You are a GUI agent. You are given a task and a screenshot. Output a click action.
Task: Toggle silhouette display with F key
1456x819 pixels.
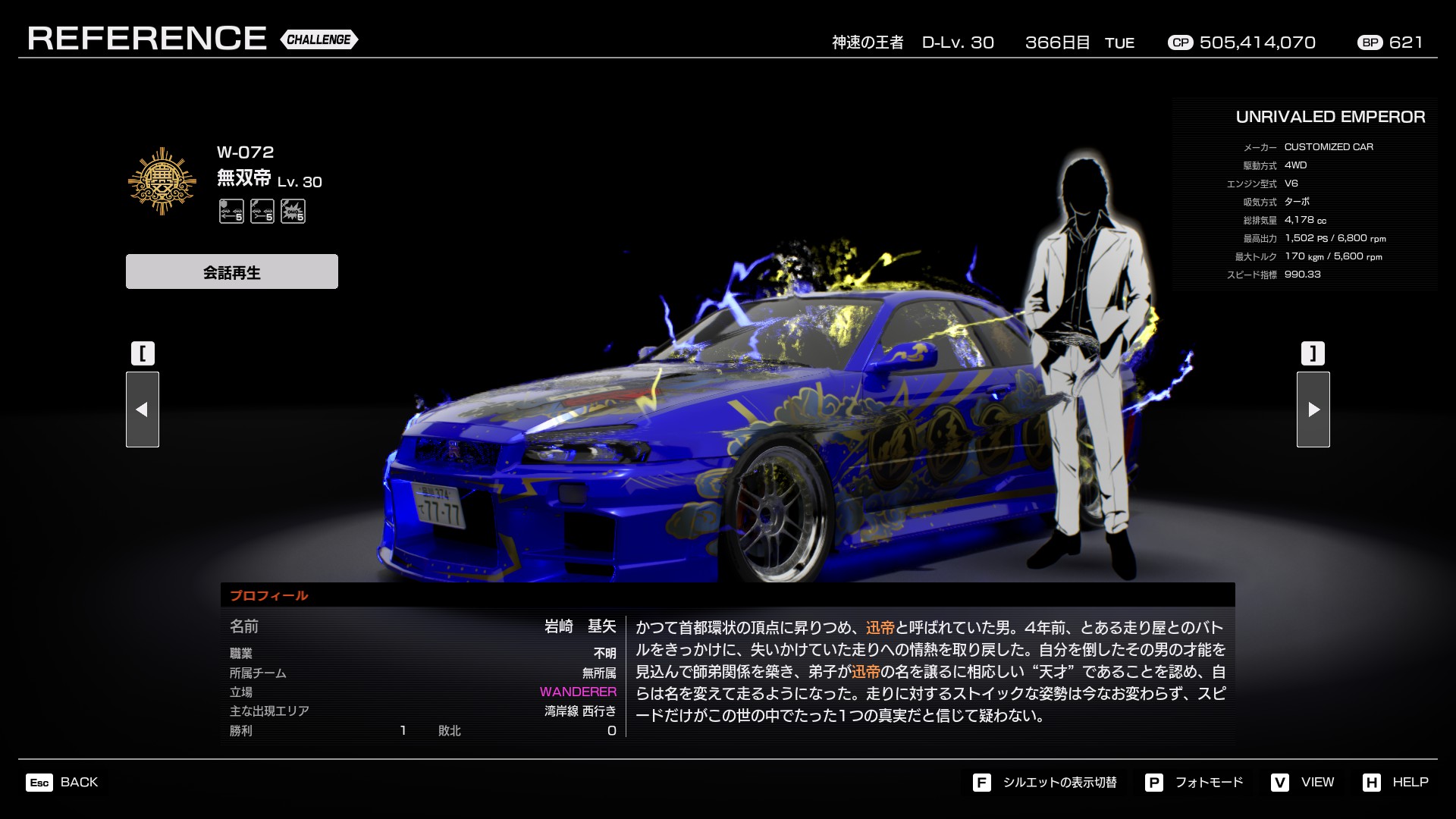(981, 783)
